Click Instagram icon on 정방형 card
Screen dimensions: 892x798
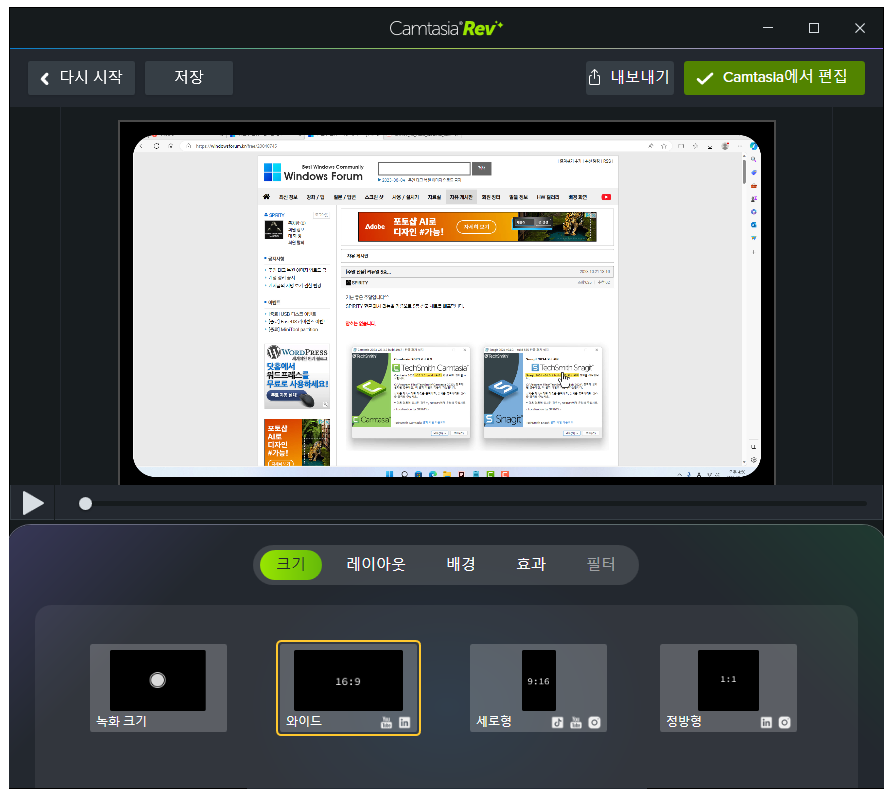coord(784,722)
